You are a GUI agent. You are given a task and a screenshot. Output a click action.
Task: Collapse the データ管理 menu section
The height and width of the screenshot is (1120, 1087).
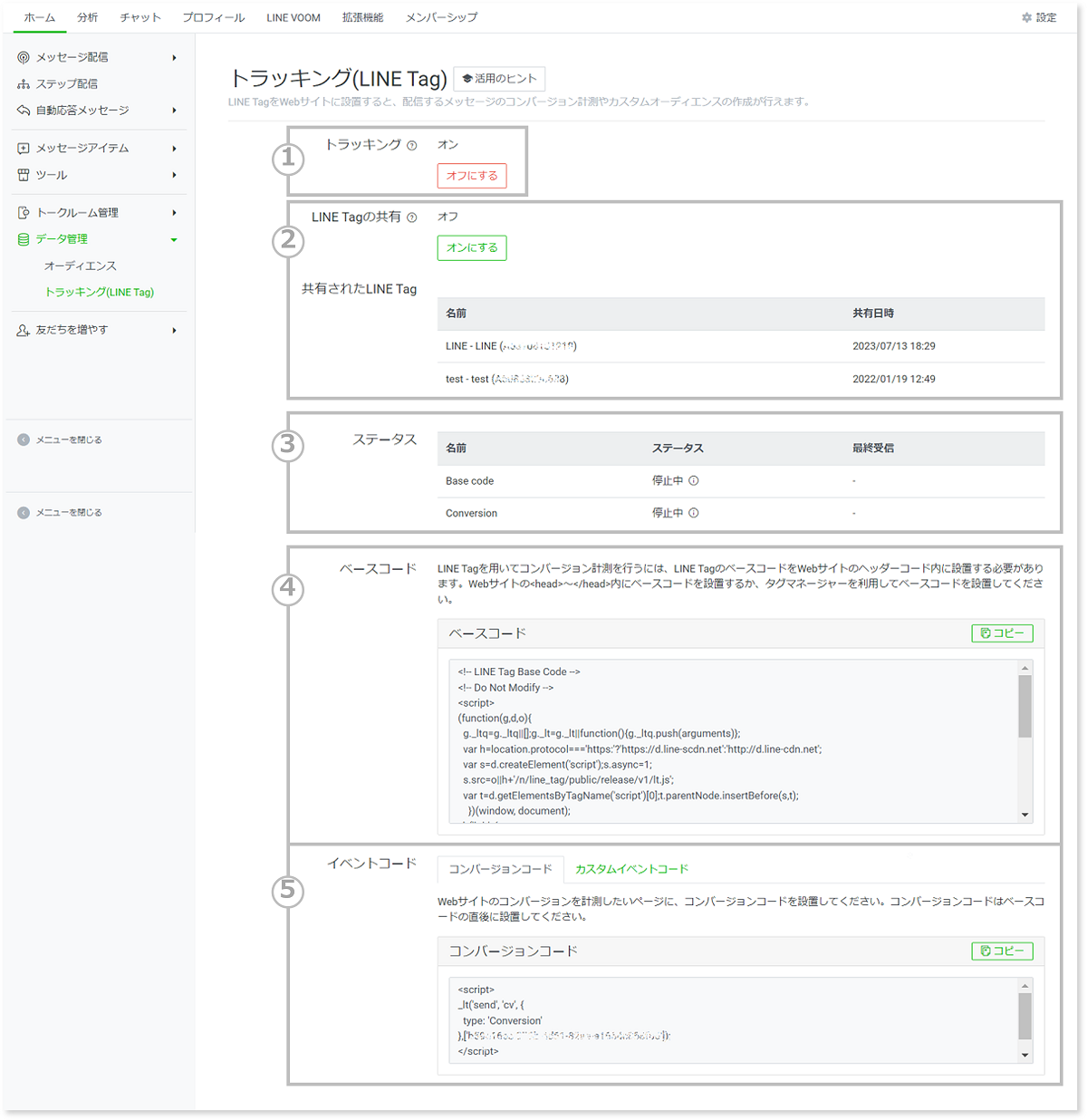174,239
